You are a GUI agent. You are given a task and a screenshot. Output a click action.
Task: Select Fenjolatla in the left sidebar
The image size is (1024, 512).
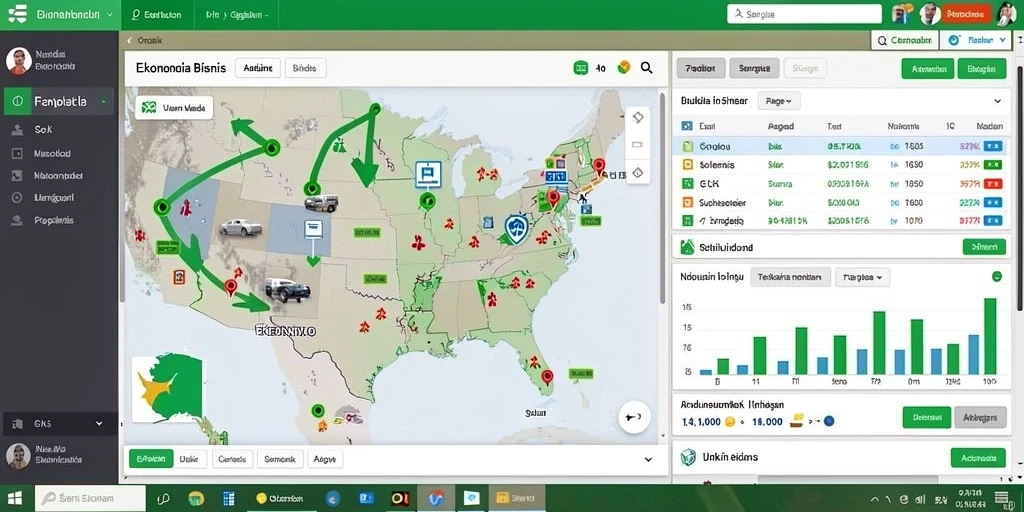tap(59, 102)
